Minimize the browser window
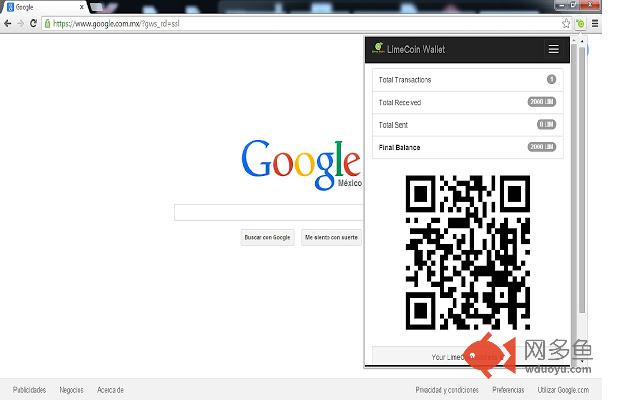Screen dimensions: 640x400 562,5
